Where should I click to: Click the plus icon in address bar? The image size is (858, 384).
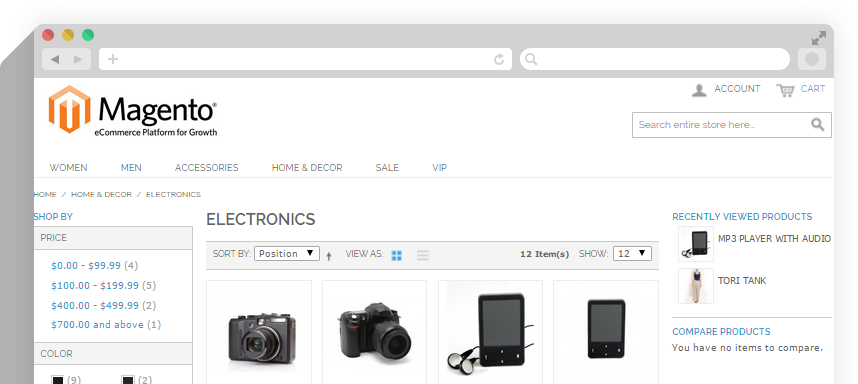point(113,59)
